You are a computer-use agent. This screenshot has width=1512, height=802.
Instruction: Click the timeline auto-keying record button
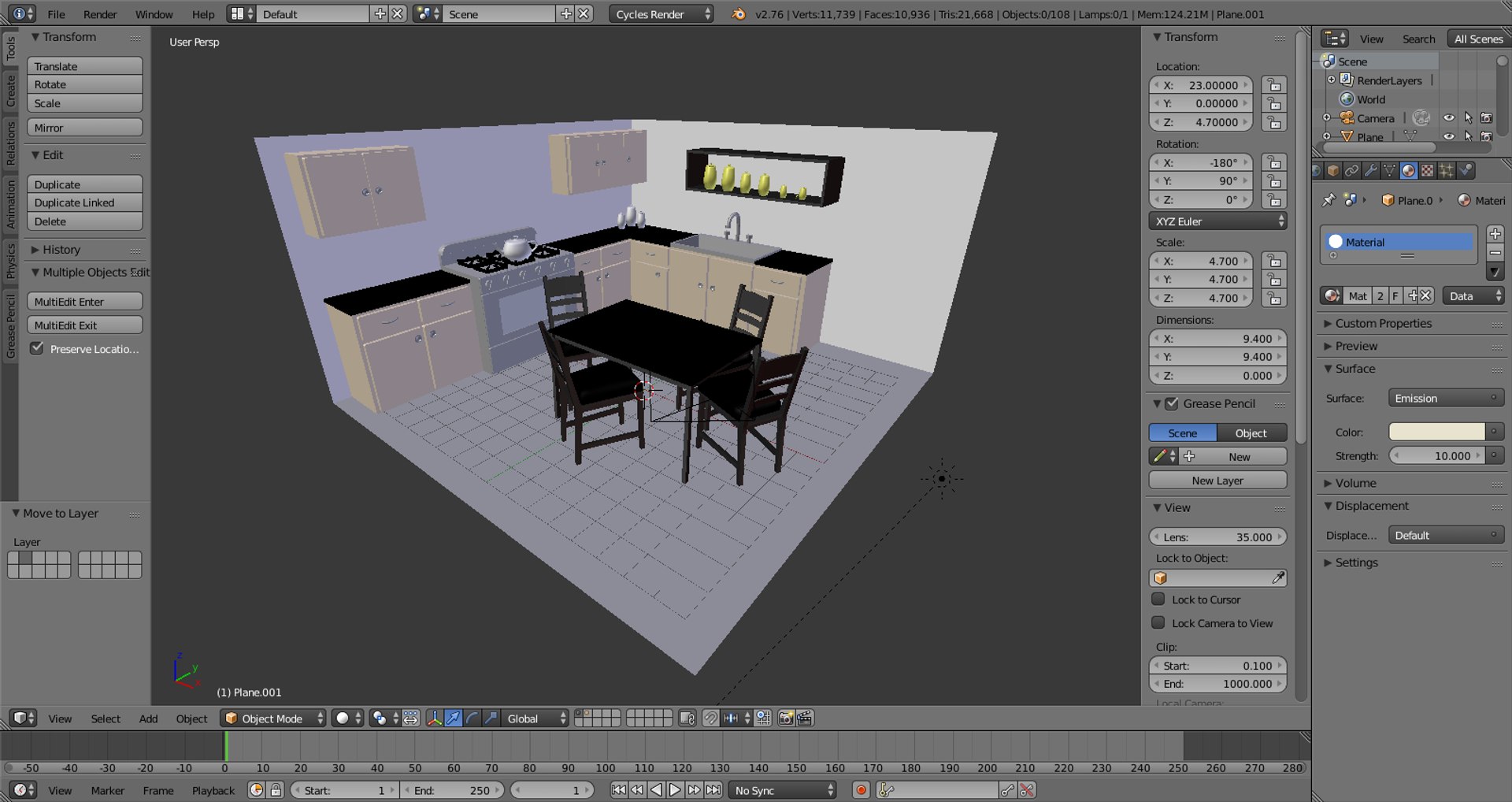(862, 790)
